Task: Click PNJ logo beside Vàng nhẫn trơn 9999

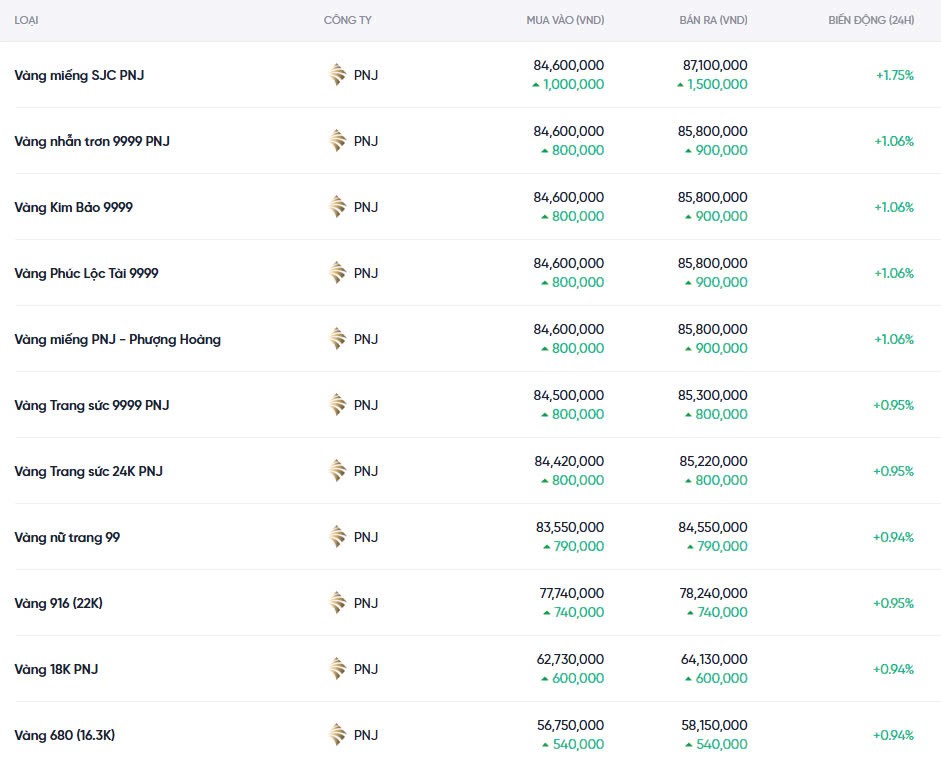Action: (x=338, y=141)
